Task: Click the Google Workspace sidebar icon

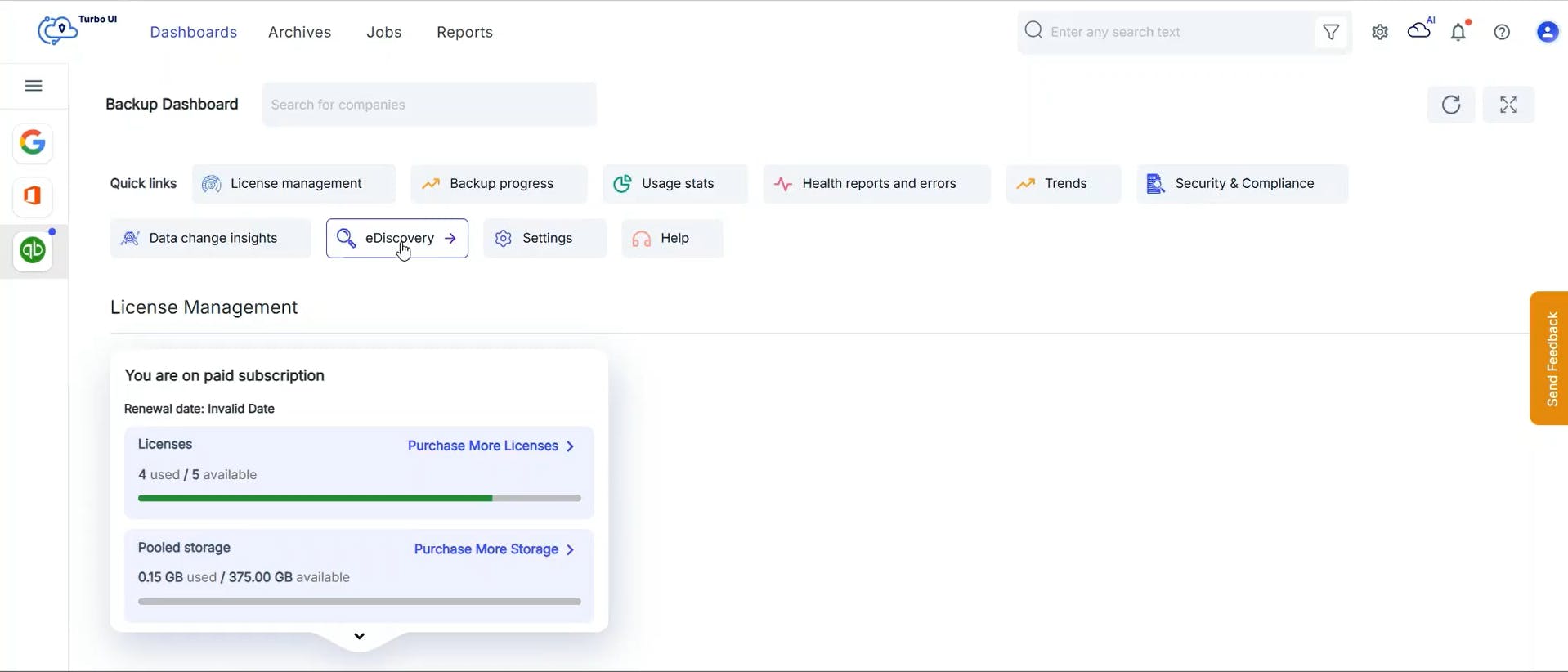Action: click(33, 143)
